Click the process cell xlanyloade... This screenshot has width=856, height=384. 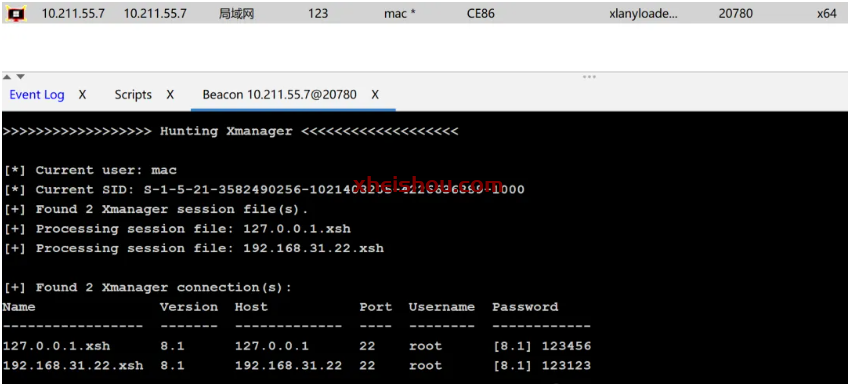[x=643, y=14]
